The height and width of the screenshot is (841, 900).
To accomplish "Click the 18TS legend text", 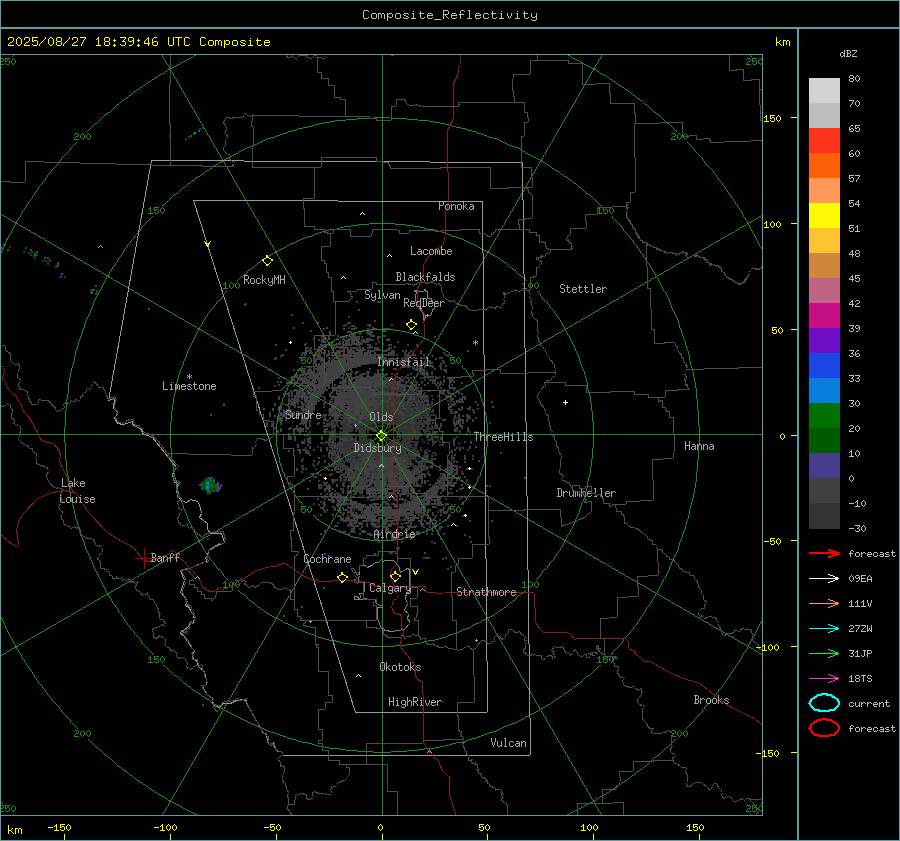I will point(860,679).
